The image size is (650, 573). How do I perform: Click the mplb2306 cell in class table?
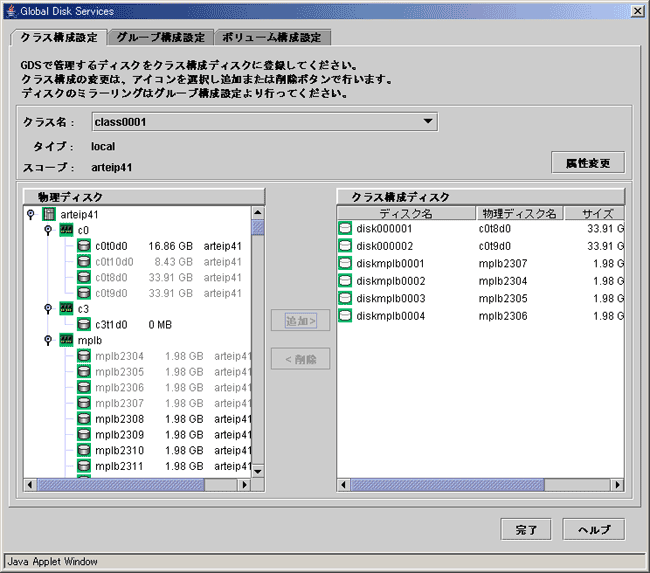tap(503, 316)
